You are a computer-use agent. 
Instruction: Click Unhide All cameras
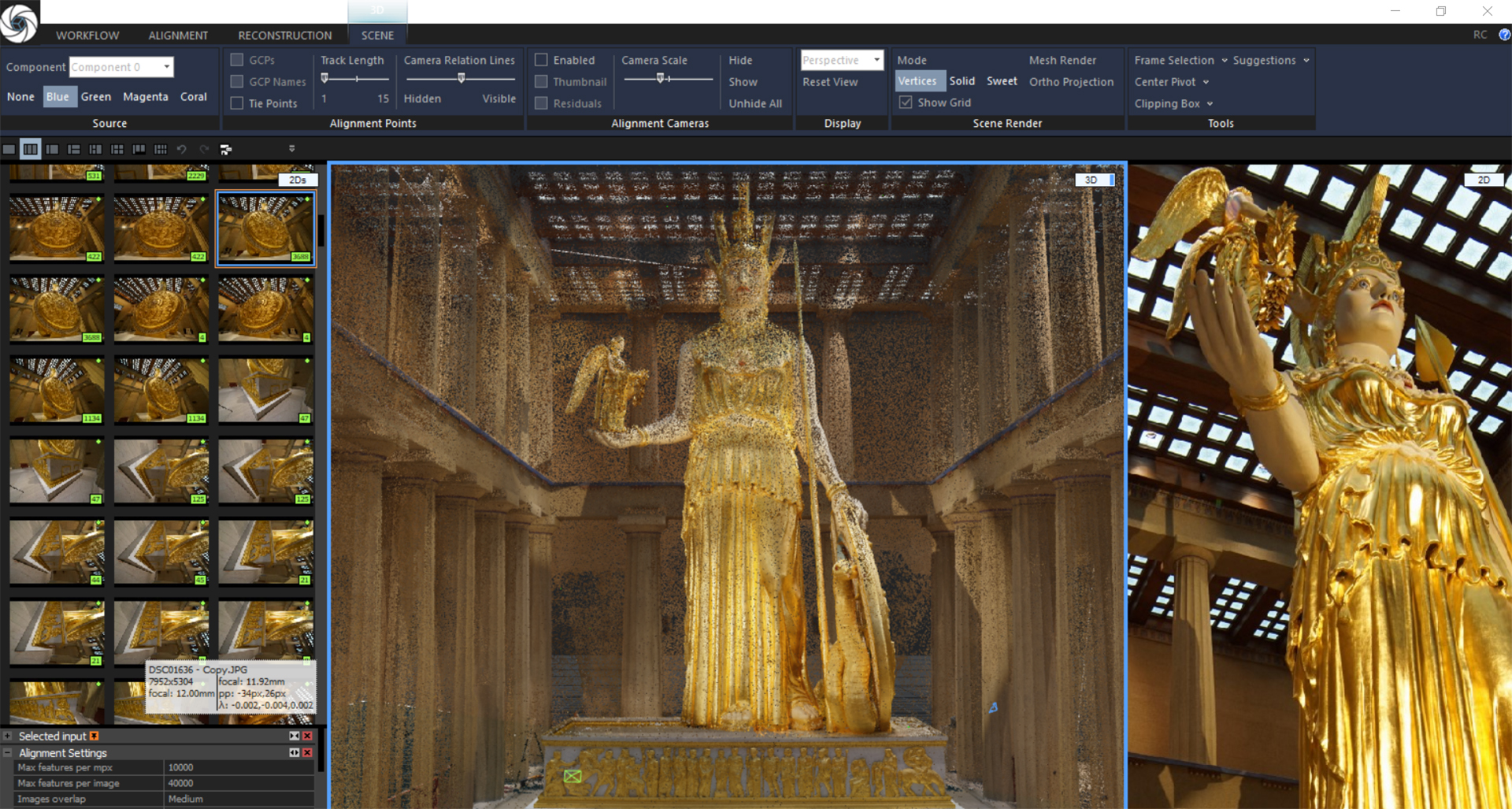pyautogui.click(x=755, y=103)
